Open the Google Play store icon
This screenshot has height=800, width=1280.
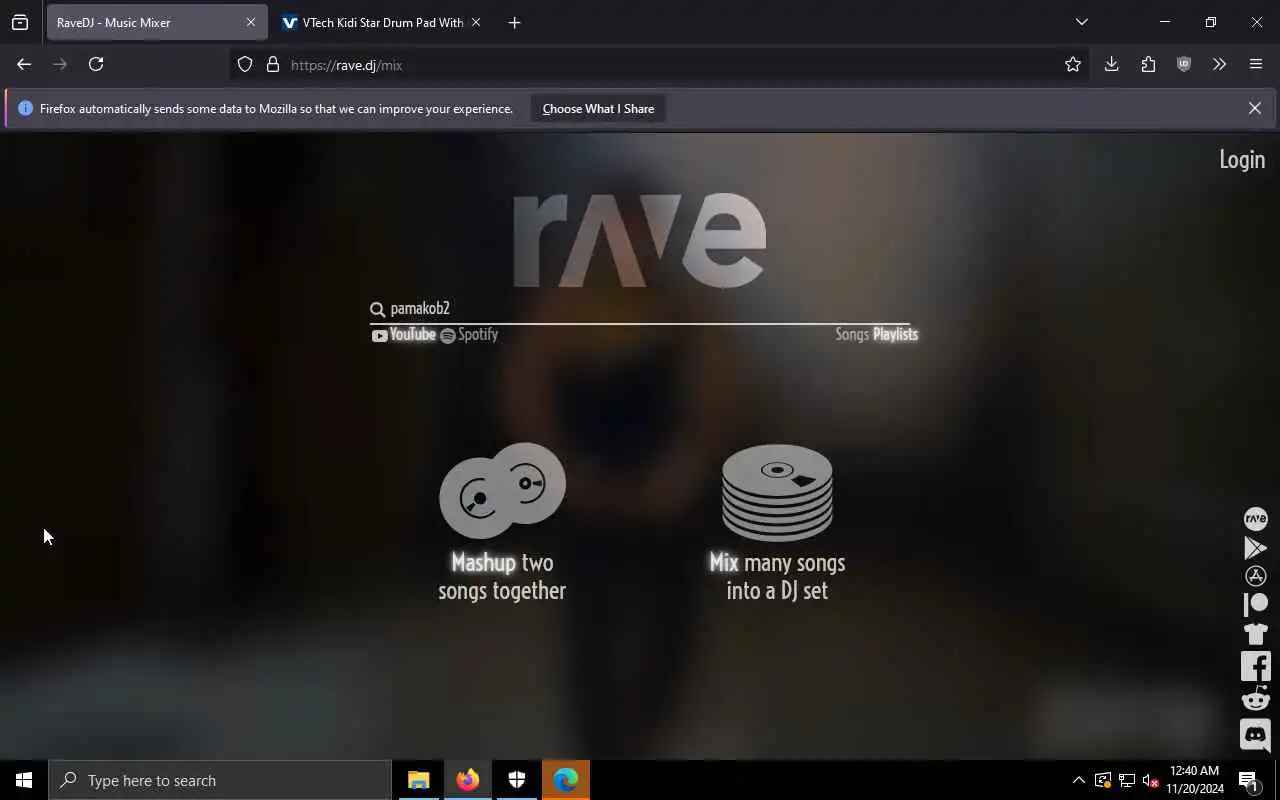click(x=1255, y=548)
